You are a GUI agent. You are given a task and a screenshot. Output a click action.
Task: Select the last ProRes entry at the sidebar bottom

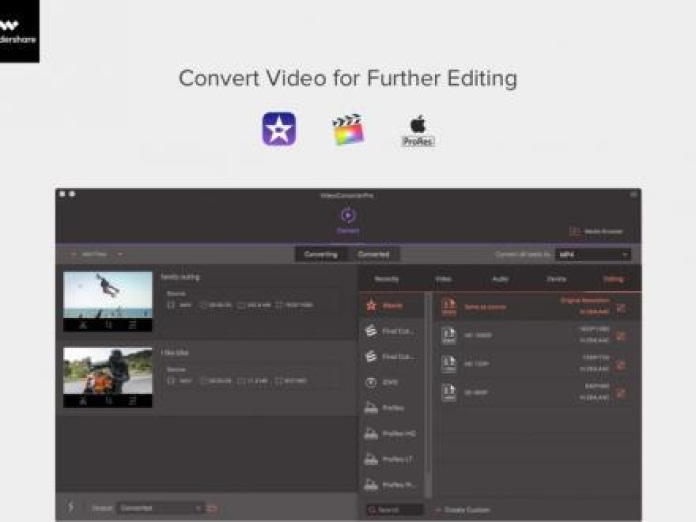click(391, 485)
